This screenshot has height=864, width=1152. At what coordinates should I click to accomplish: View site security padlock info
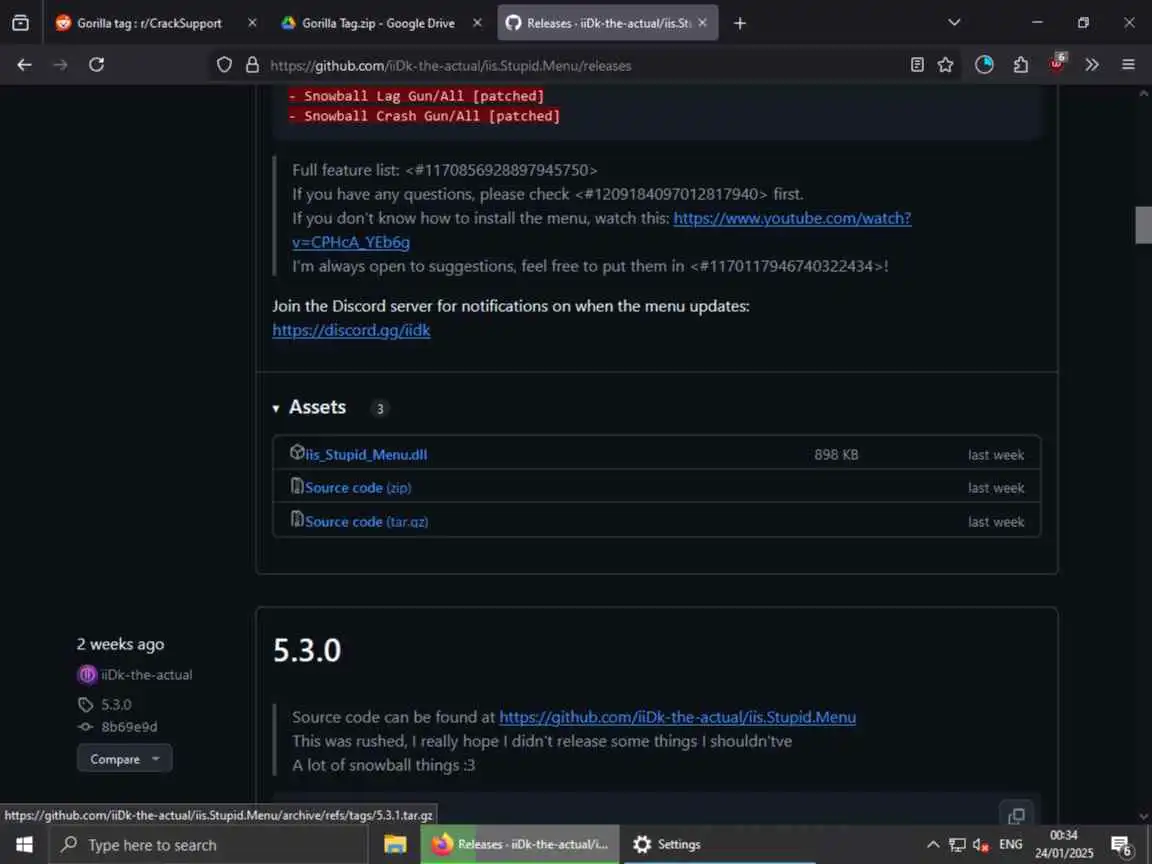pyautogui.click(x=252, y=65)
